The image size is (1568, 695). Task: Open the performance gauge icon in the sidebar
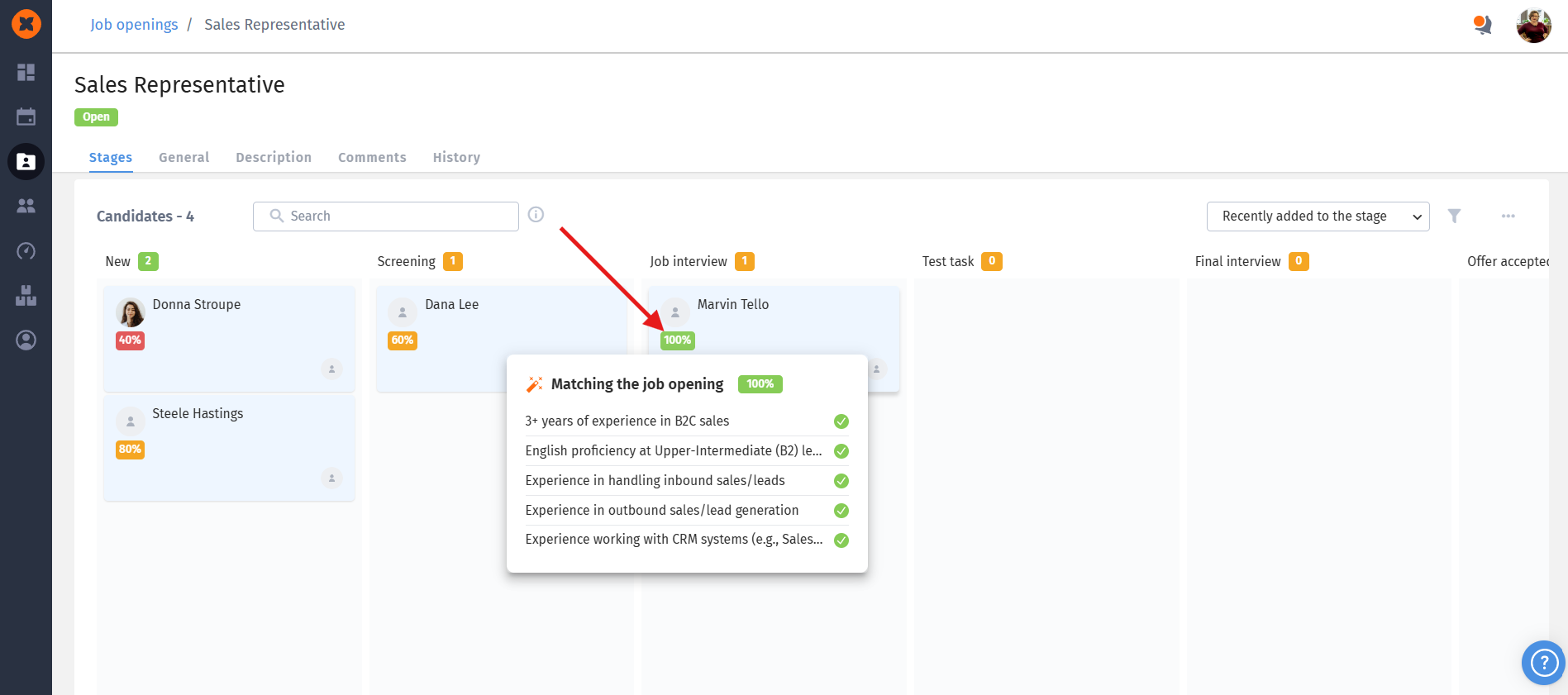(x=26, y=250)
